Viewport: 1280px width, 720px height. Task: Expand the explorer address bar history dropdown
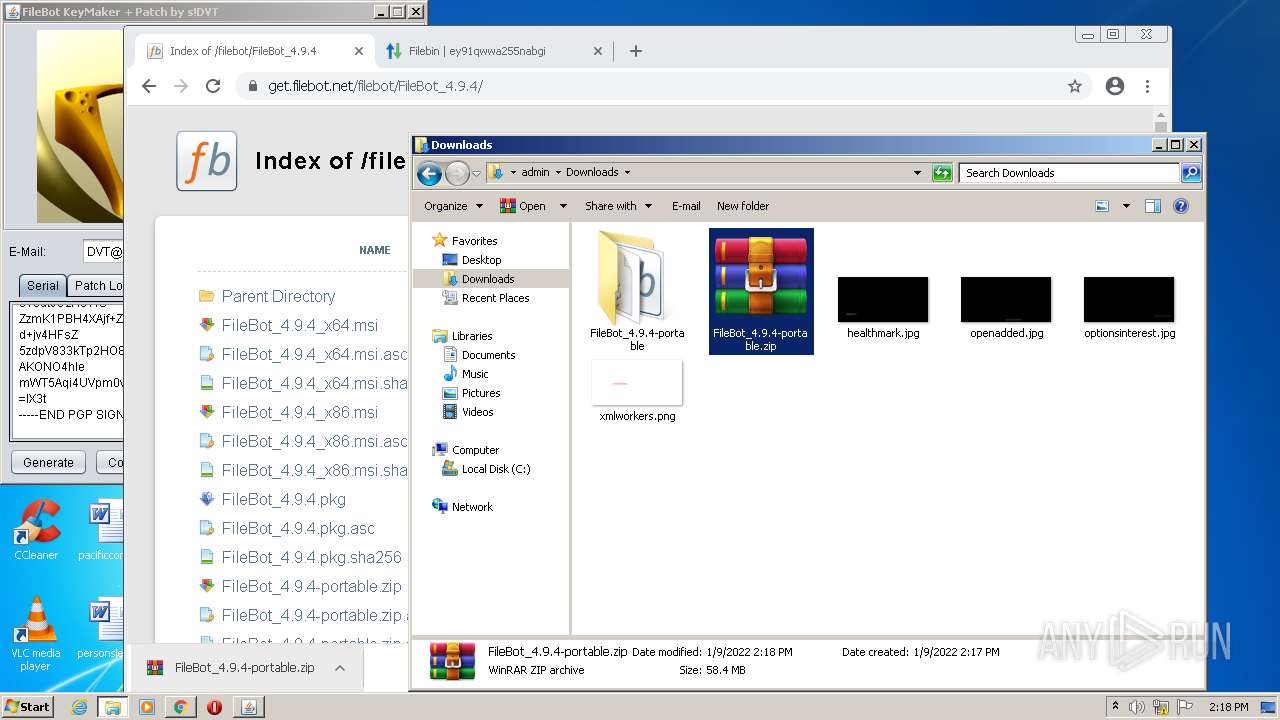click(x=917, y=173)
